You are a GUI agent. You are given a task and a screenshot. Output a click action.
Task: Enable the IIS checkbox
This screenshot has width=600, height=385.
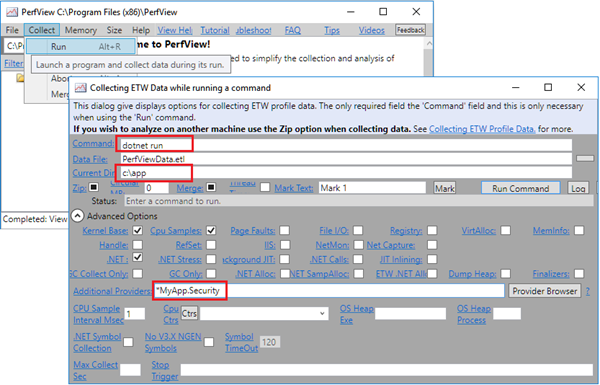click(285, 245)
